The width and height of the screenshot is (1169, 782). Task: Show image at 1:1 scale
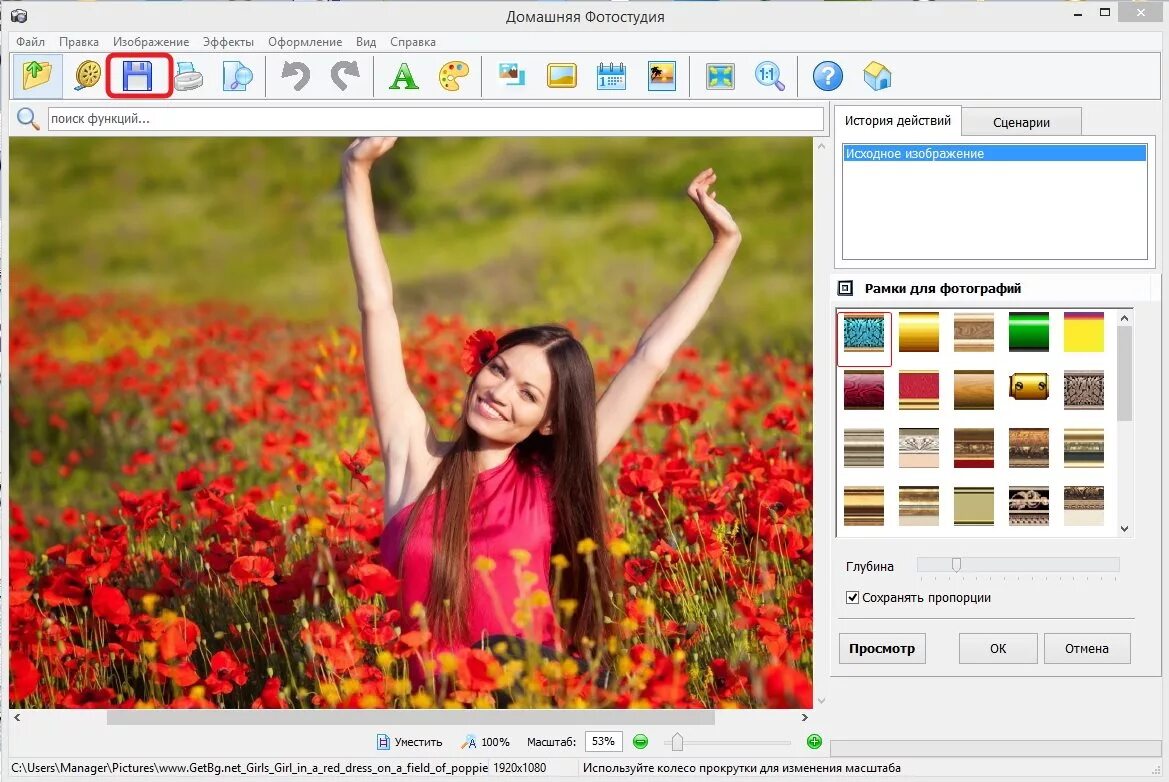[769, 76]
